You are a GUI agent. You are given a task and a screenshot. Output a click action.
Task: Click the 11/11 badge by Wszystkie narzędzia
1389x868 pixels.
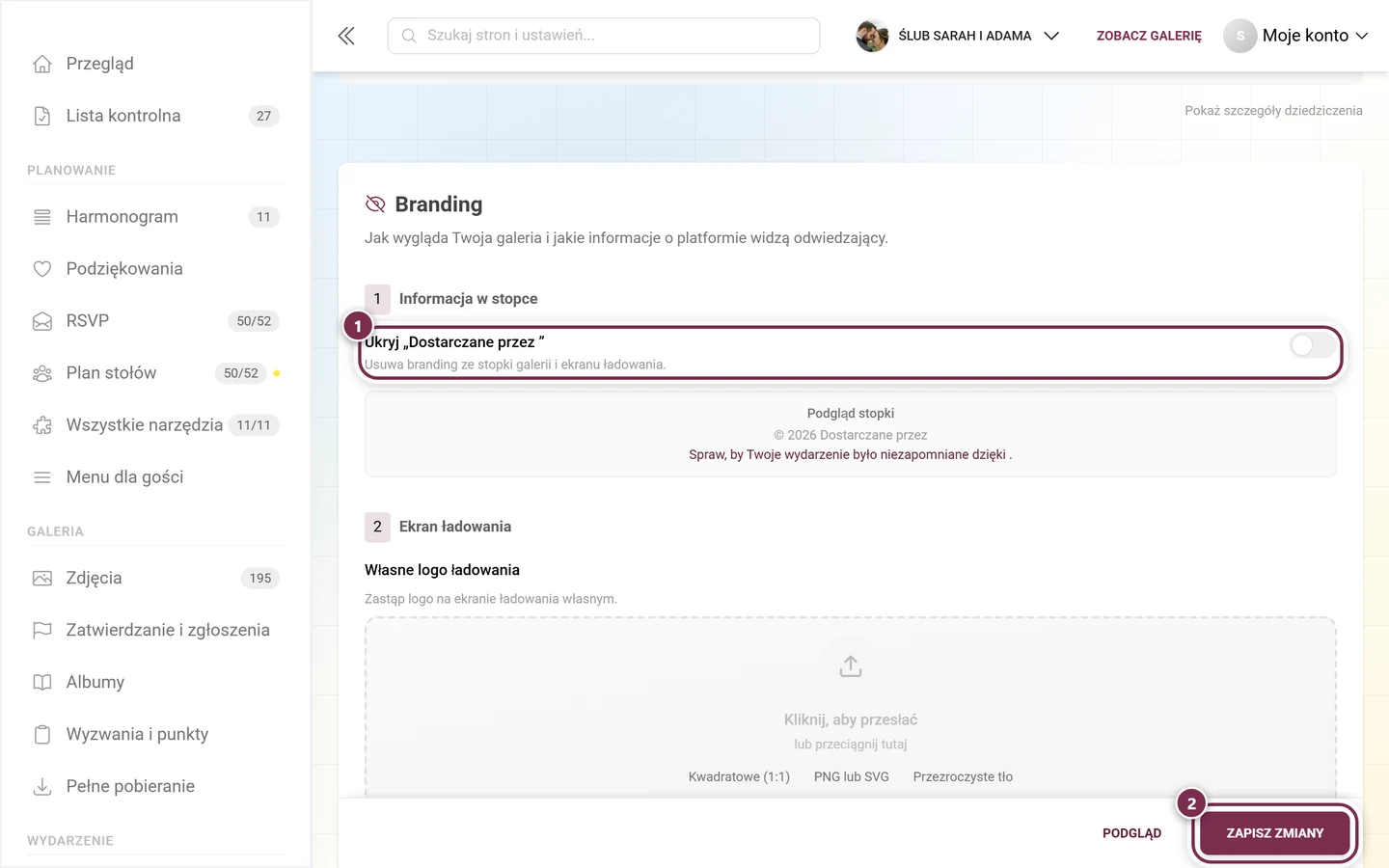coord(254,425)
